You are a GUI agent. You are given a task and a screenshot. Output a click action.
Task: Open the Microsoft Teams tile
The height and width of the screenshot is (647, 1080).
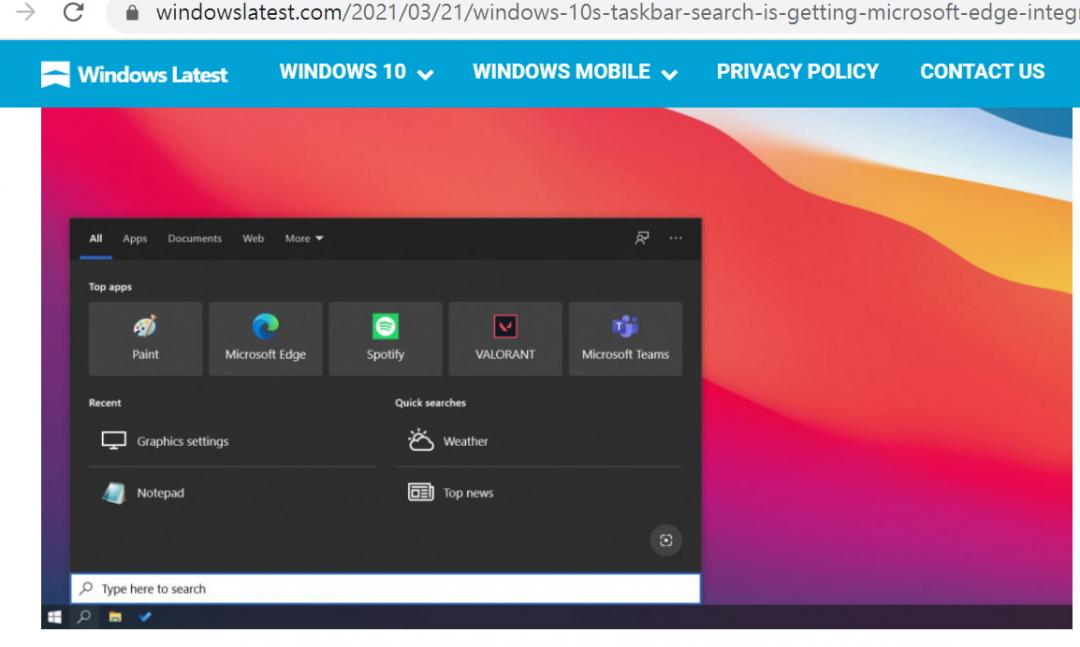click(x=625, y=338)
